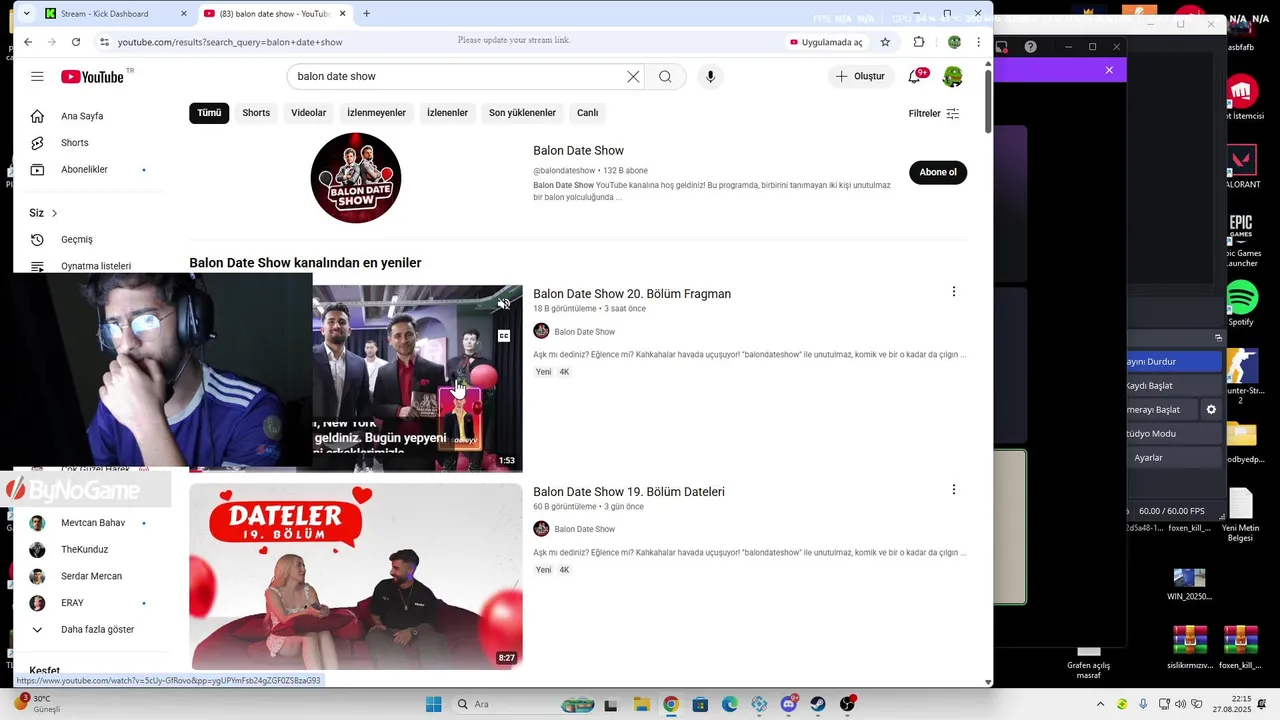Open OBS virtual camera gear settings

tap(1211, 410)
